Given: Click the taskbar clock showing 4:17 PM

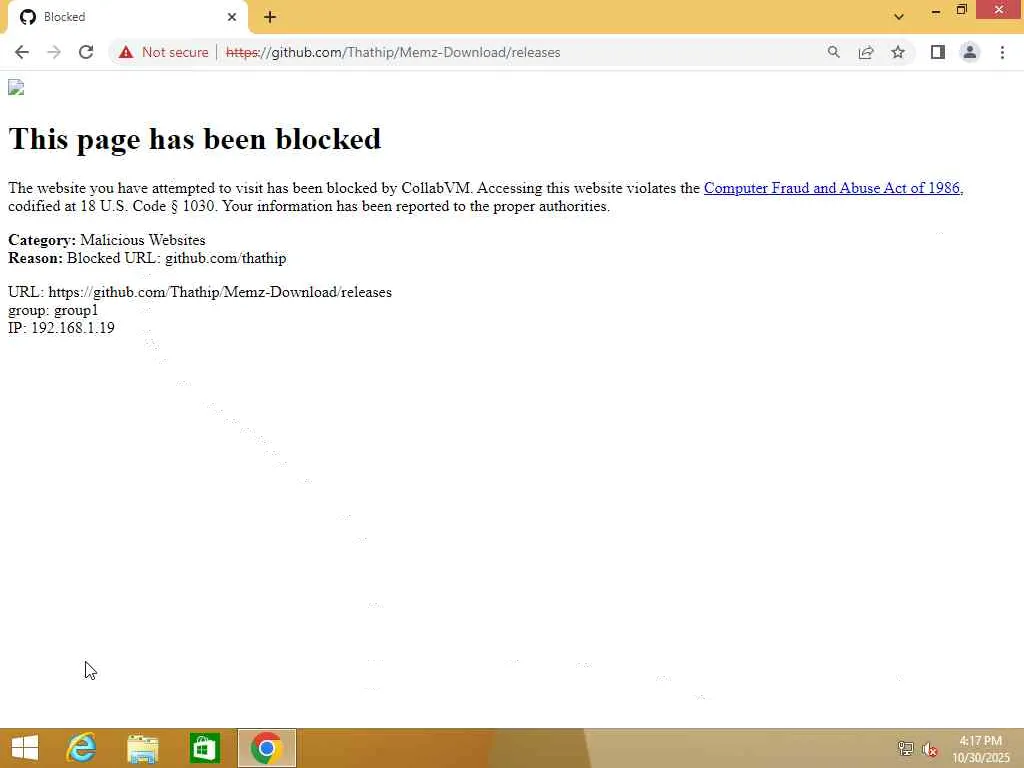Looking at the screenshot, I should pyautogui.click(x=981, y=749).
